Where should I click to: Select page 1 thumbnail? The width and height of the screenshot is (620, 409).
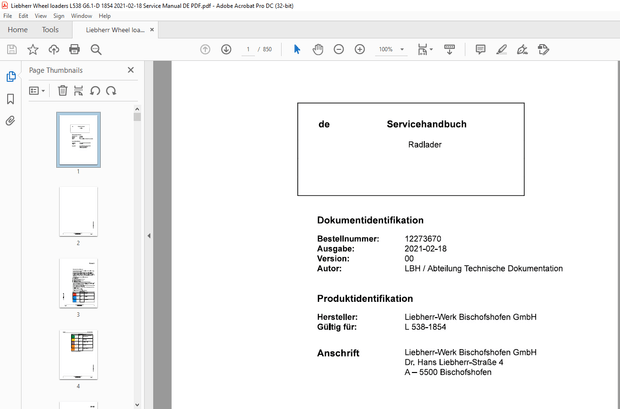[78, 140]
